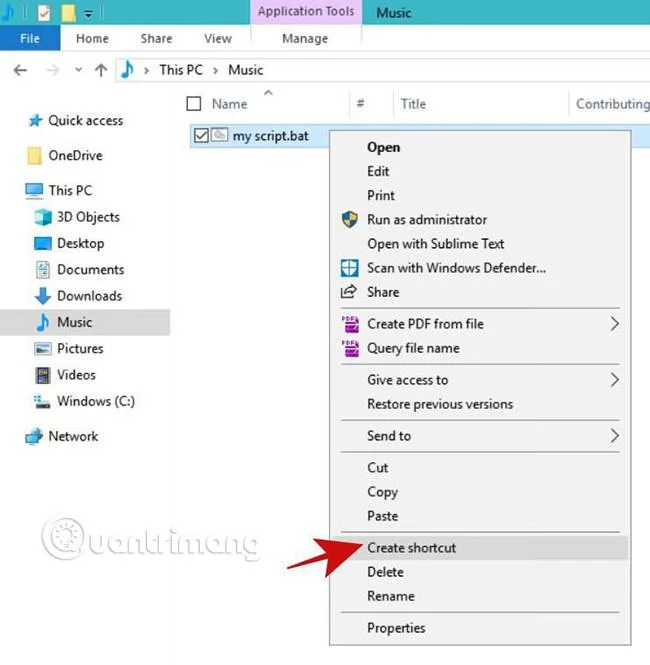Switch to the Home ribbon tab
Screen dimensions: 650x665
click(92, 39)
